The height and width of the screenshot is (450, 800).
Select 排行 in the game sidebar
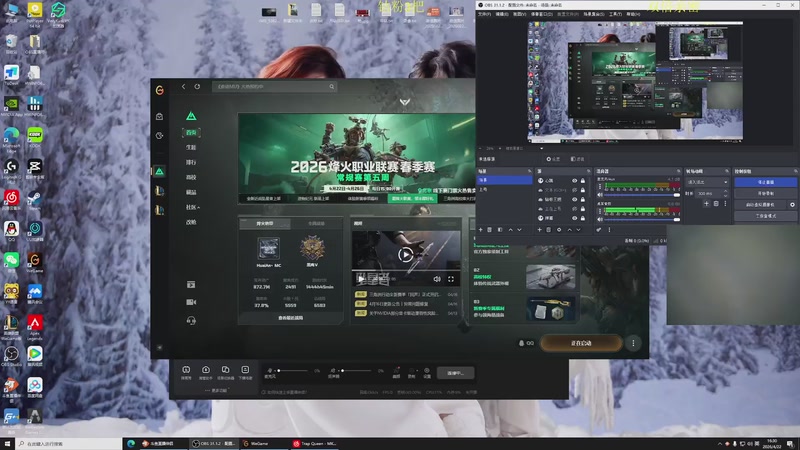pos(190,162)
